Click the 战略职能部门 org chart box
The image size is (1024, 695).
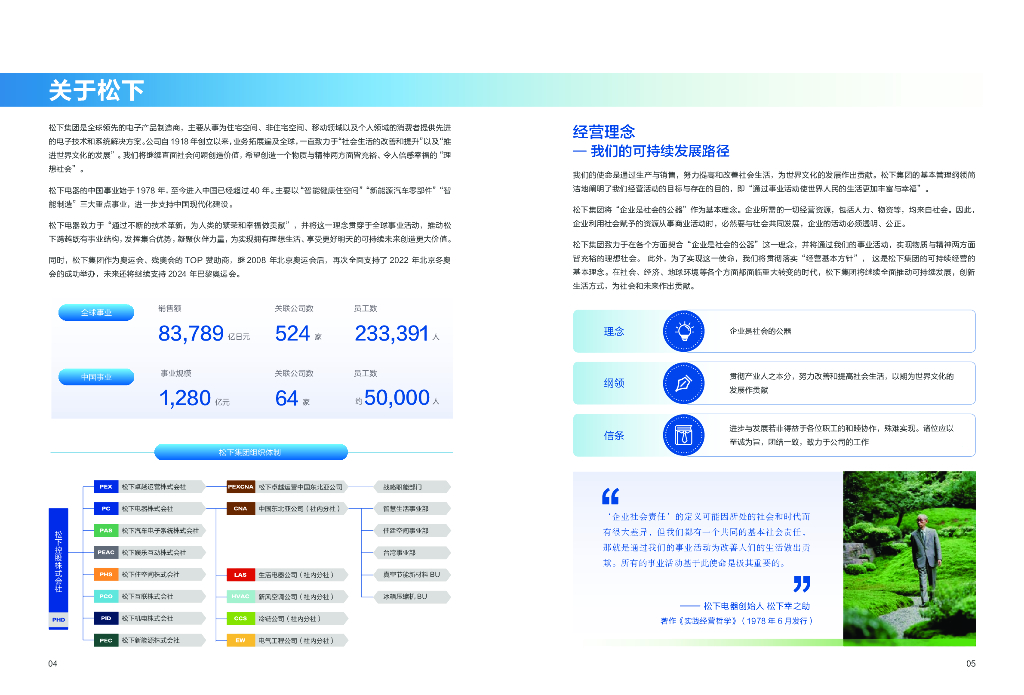[412, 487]
